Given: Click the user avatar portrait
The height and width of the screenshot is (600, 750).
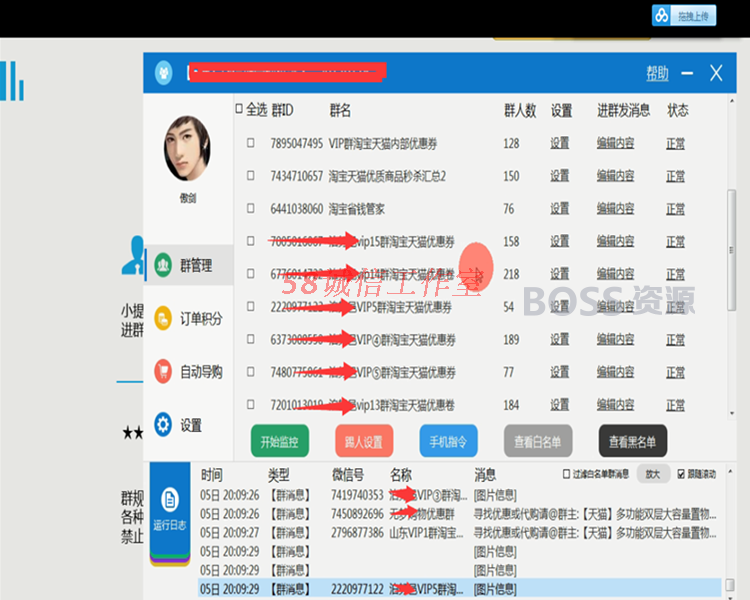Looking at the screenshot, I should point(187,148).
